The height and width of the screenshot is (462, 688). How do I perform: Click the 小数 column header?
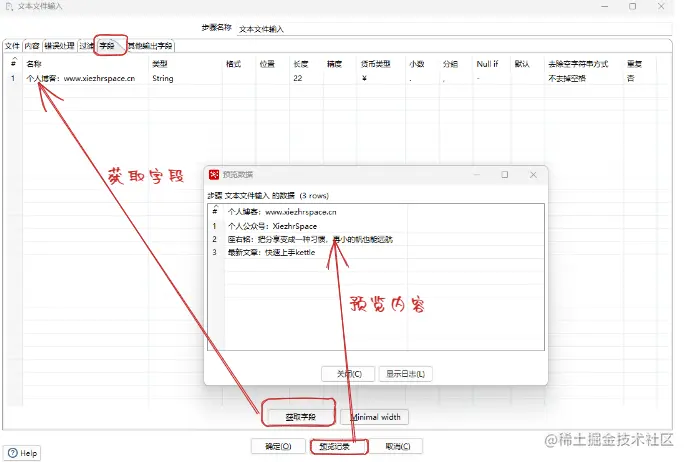(423, 64)
